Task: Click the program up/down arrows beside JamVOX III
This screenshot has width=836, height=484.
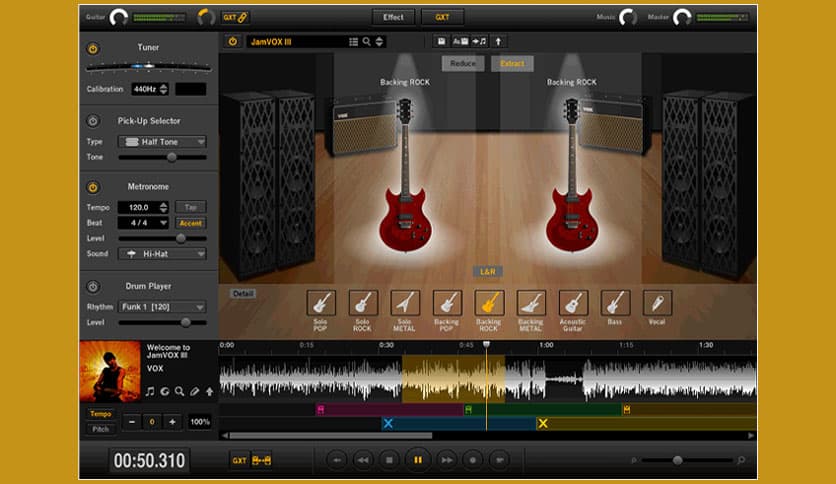Action: (379, 42)
